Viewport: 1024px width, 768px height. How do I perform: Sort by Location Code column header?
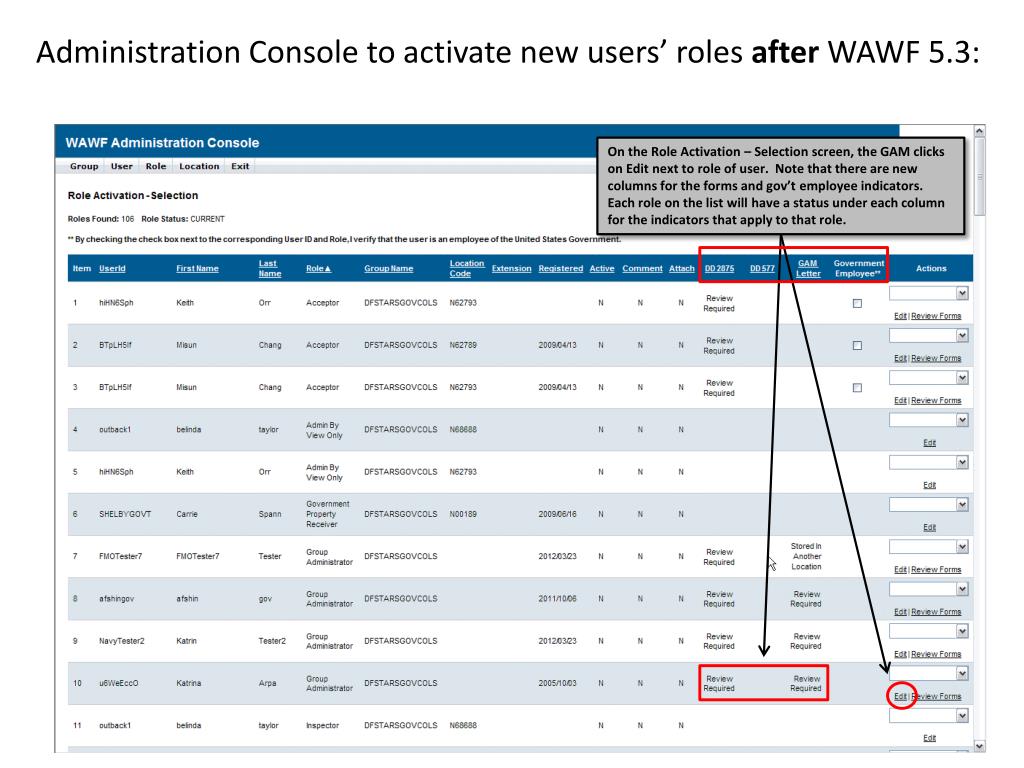pos(466,268)
